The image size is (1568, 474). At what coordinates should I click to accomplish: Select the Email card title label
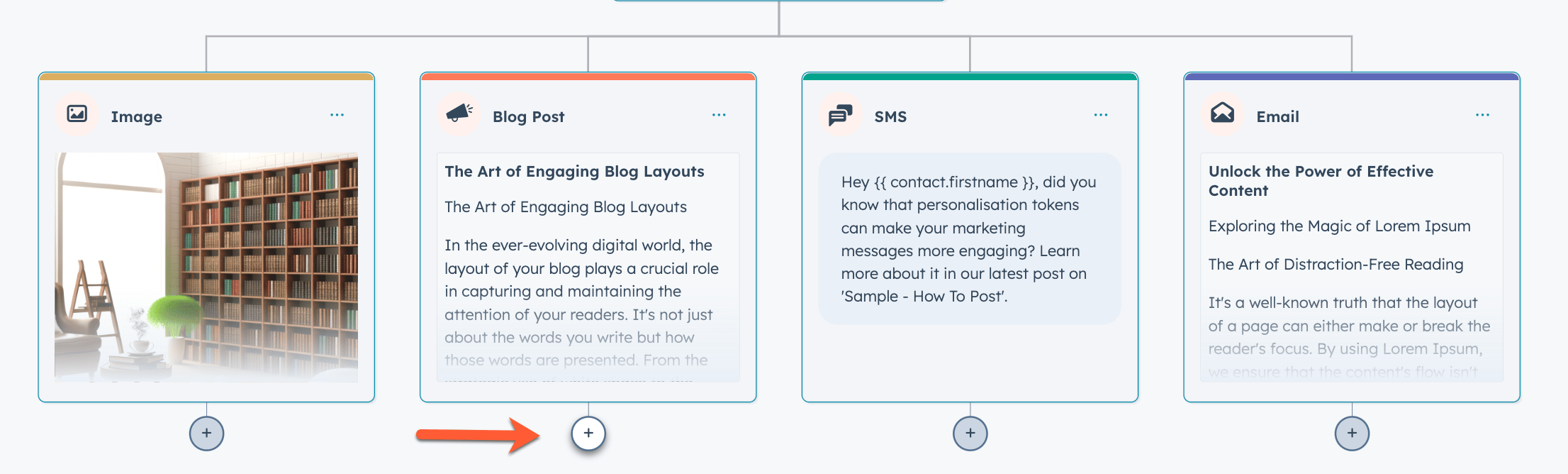click(1277, 117)
